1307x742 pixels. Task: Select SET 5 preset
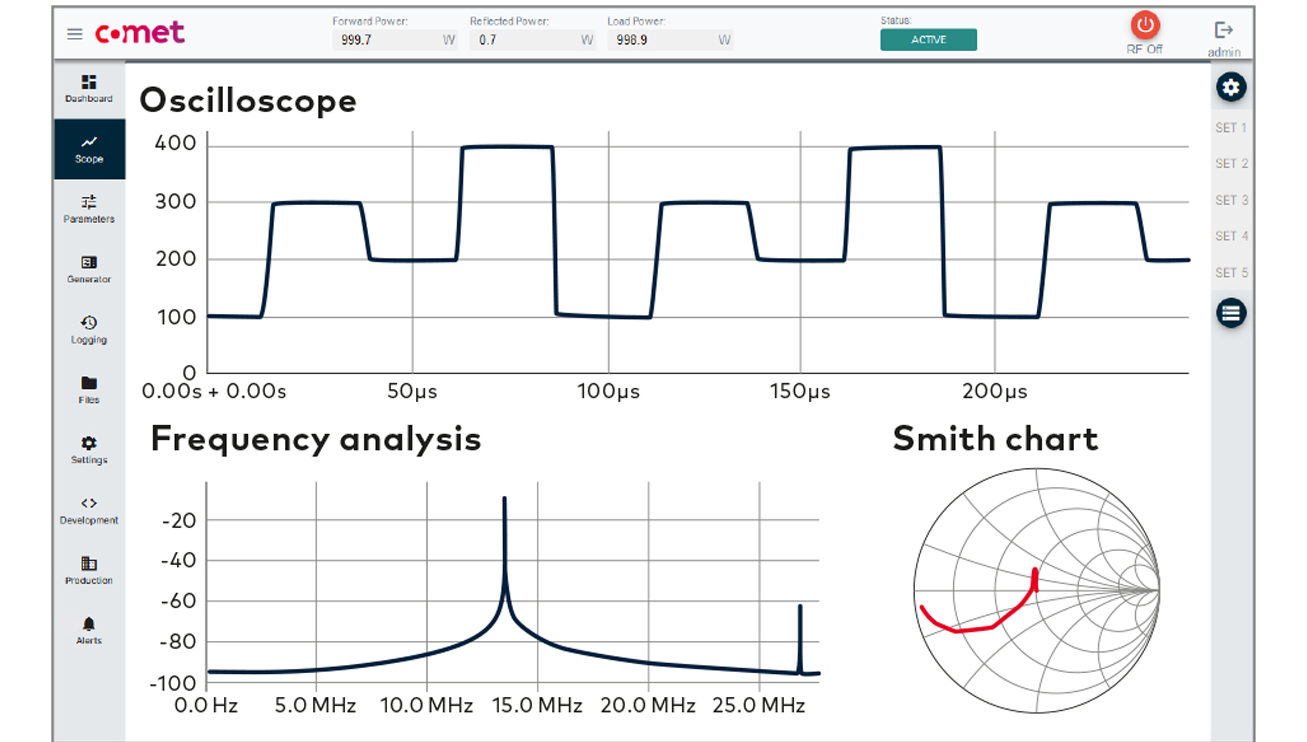coord(1231,272)
